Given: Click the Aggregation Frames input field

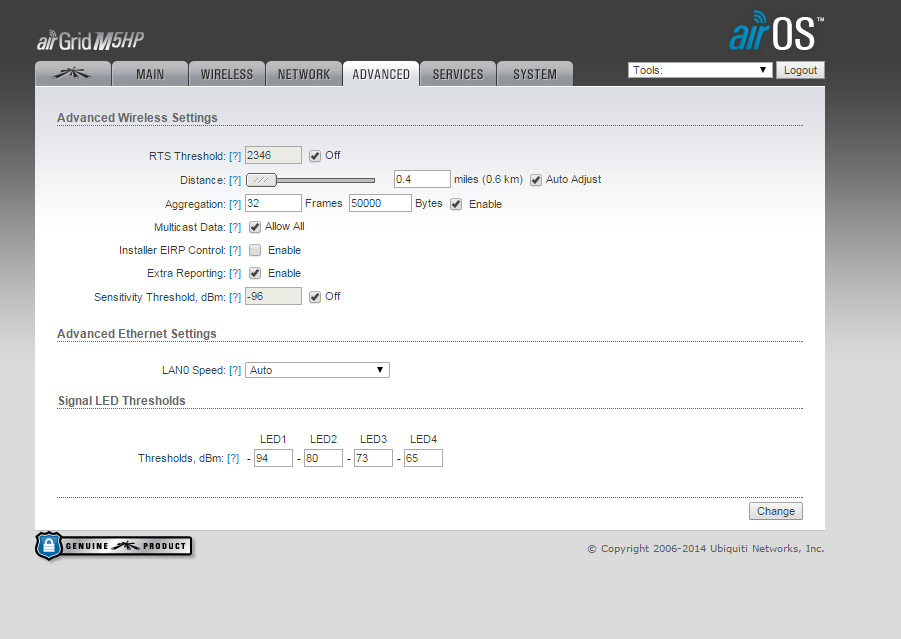Looking at the screenshot, I should 274,203.
